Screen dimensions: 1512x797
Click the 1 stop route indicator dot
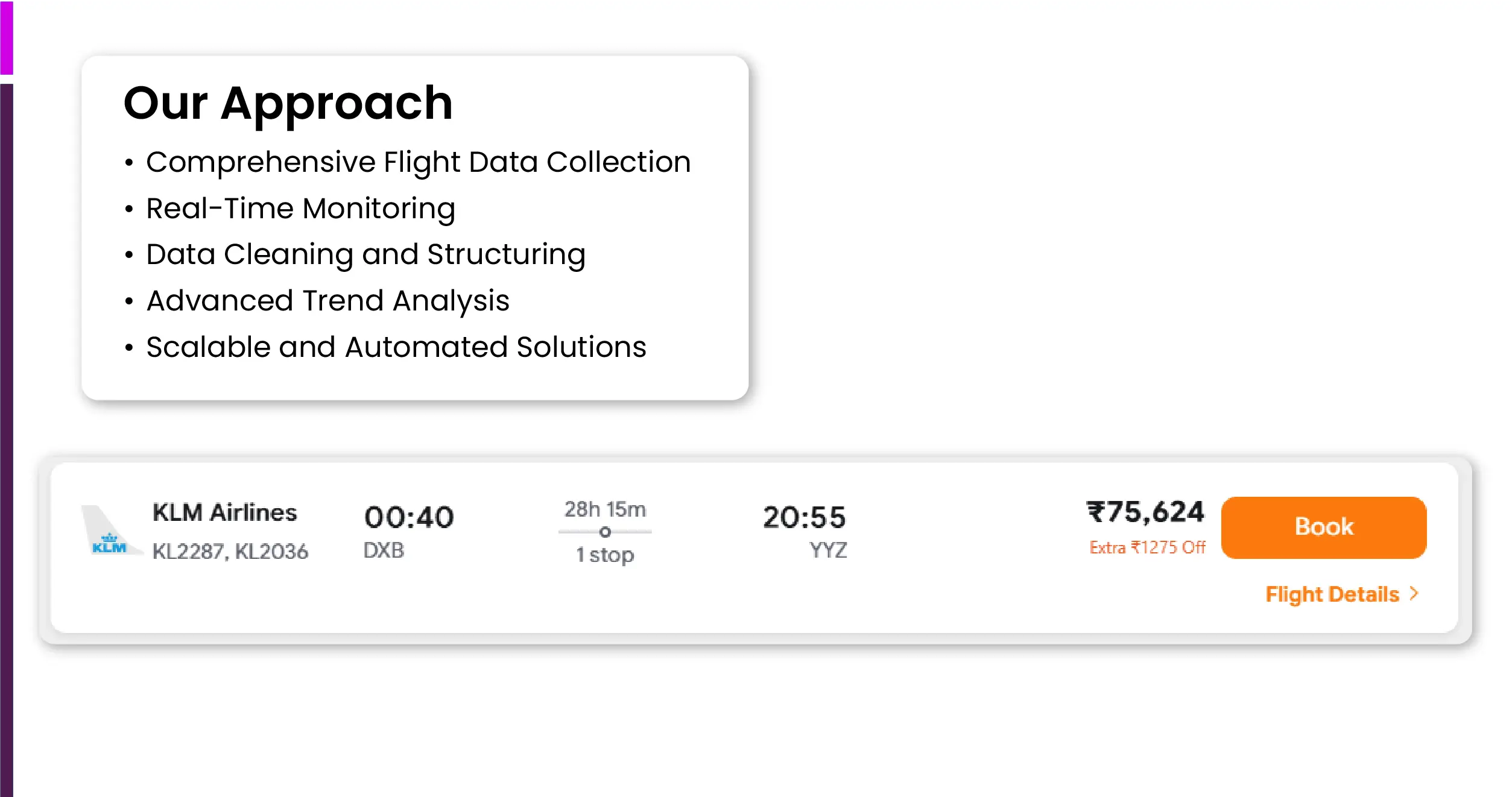coord(605,533)
